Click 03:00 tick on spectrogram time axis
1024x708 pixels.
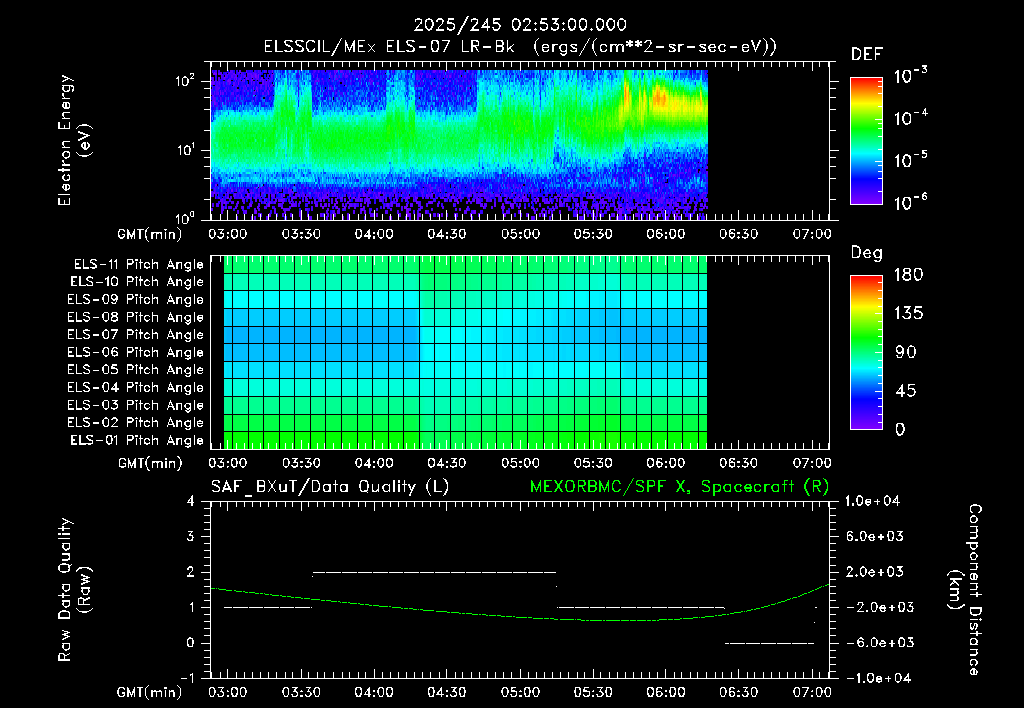click(x=228, y=234)
